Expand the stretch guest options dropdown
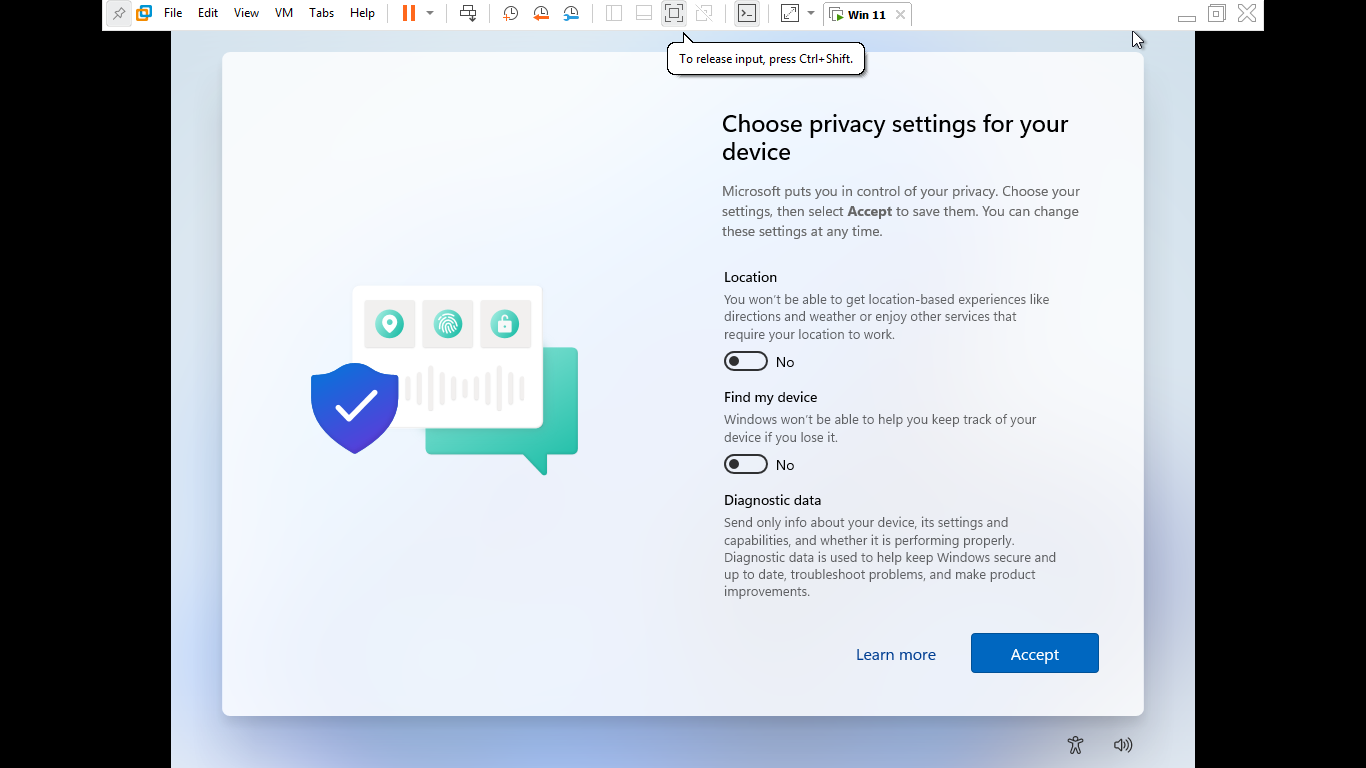This screenshot has height=768, width=1366. [x=811, y=14]
